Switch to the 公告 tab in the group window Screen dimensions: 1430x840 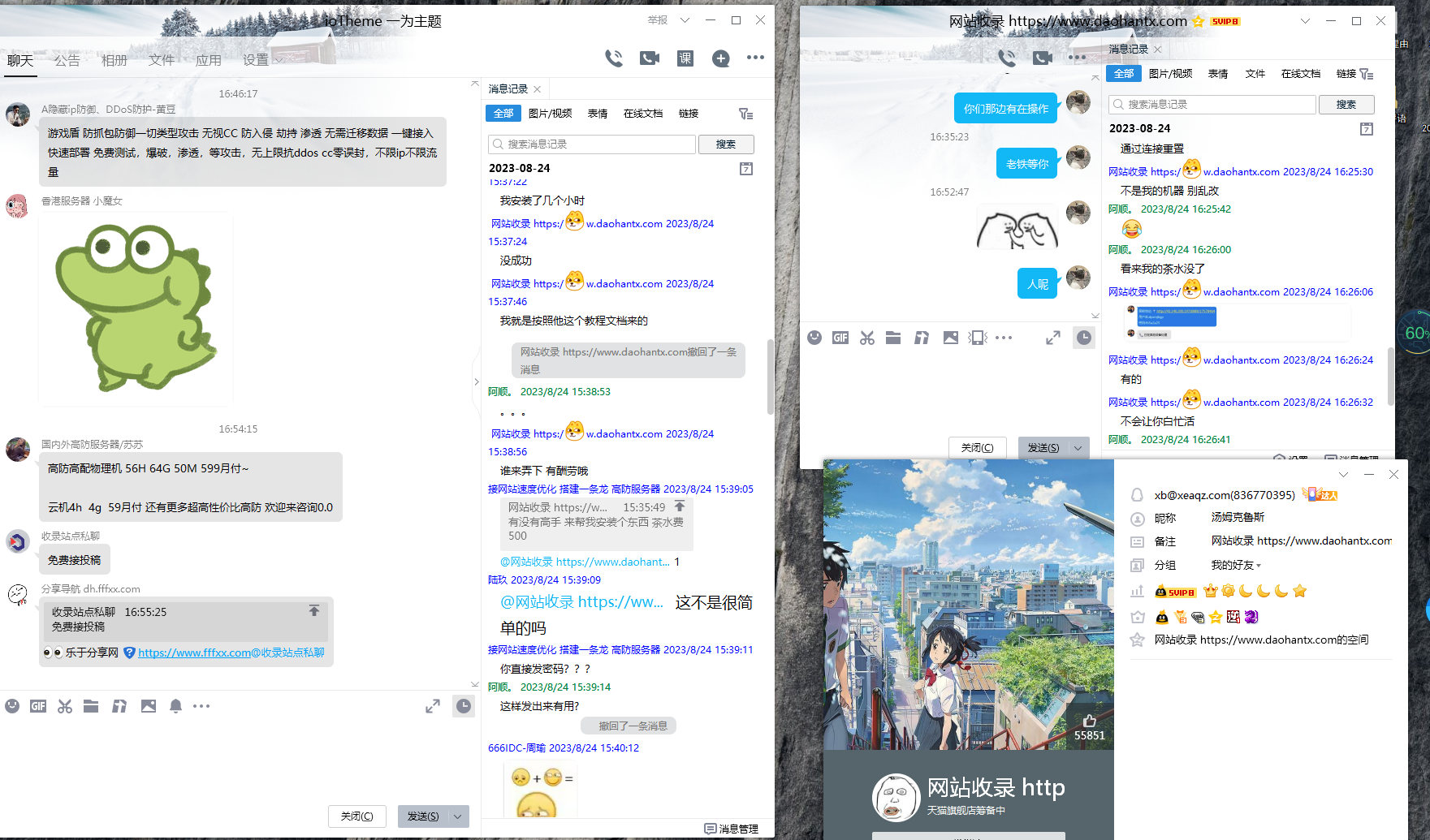pos(67,58)
